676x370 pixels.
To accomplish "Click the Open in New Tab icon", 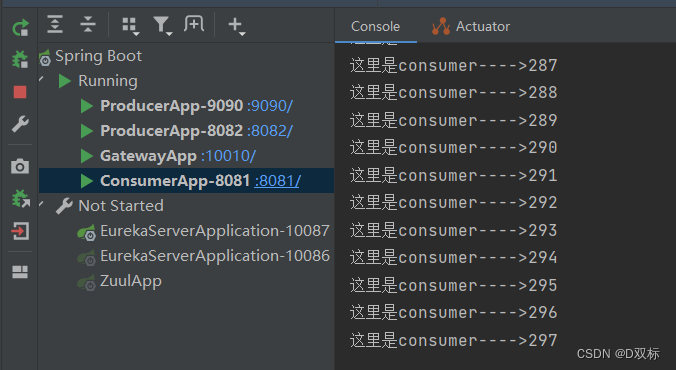I will click(194, 24).
